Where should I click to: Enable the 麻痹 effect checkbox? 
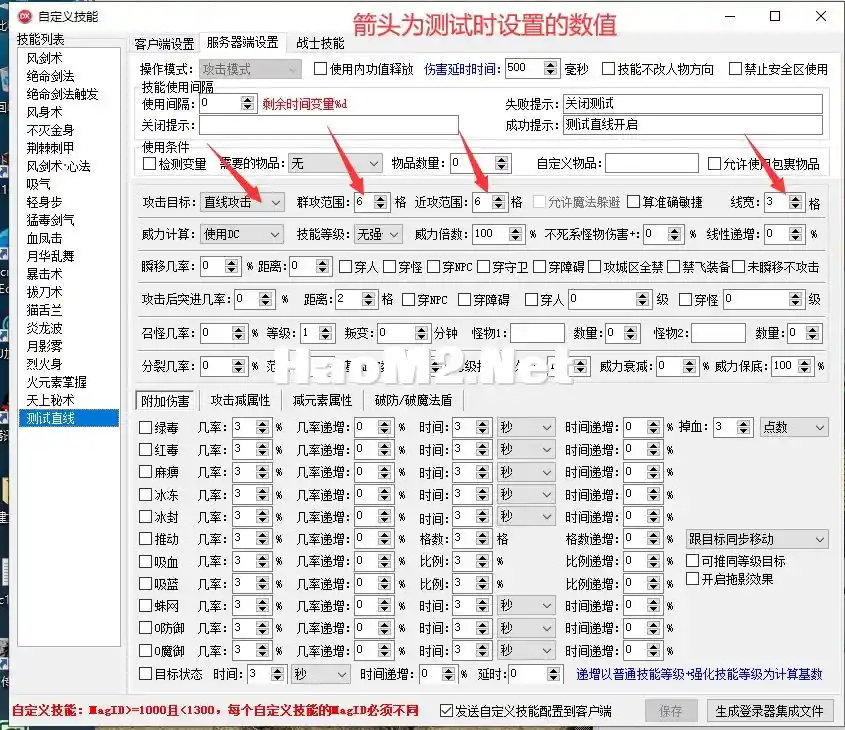pos(146,472)
